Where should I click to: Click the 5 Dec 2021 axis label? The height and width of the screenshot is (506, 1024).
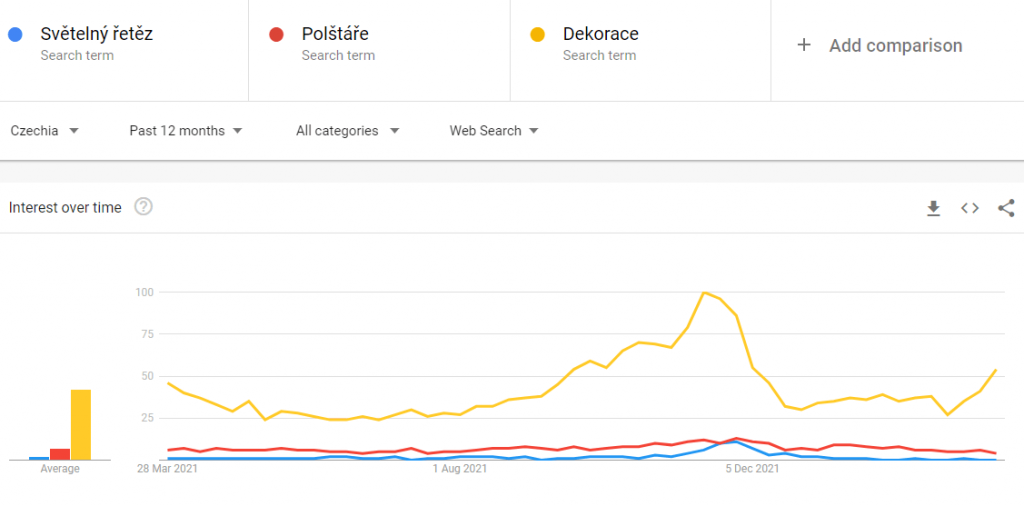[751, 467]
